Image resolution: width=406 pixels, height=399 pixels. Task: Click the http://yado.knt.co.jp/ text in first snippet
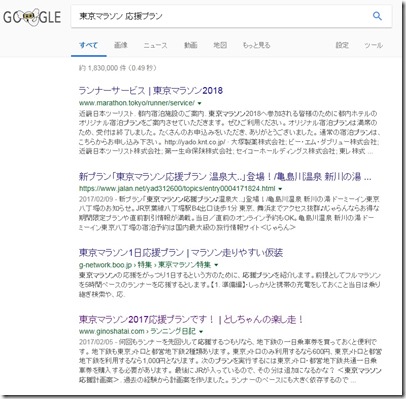tap(195, 142)
